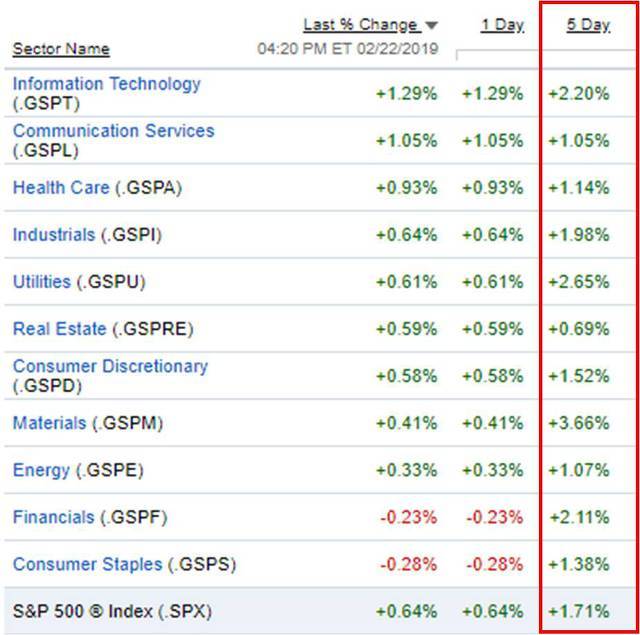Open the Consumer Discretionary sector link
Image resolution: width=640 pixels, height=635 pixels.
pyautogui.click(x=110, y=366)
